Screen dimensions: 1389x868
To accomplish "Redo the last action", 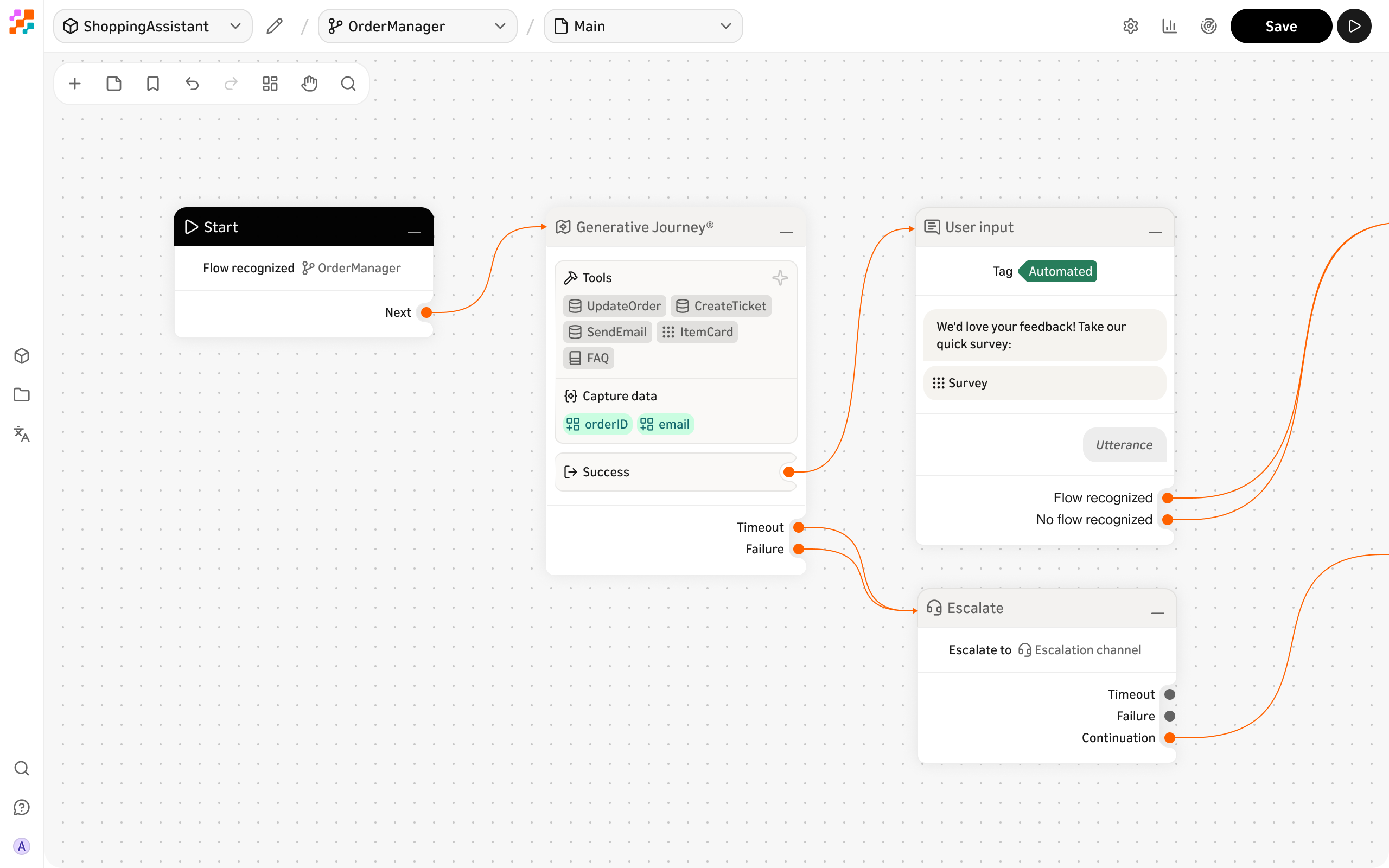I will 231,84.
